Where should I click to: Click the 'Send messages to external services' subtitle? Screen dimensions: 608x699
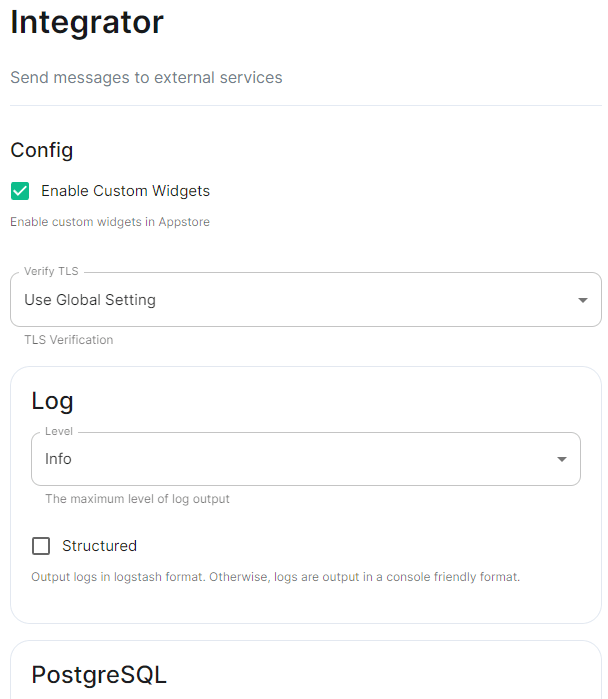tap(146, 78)
